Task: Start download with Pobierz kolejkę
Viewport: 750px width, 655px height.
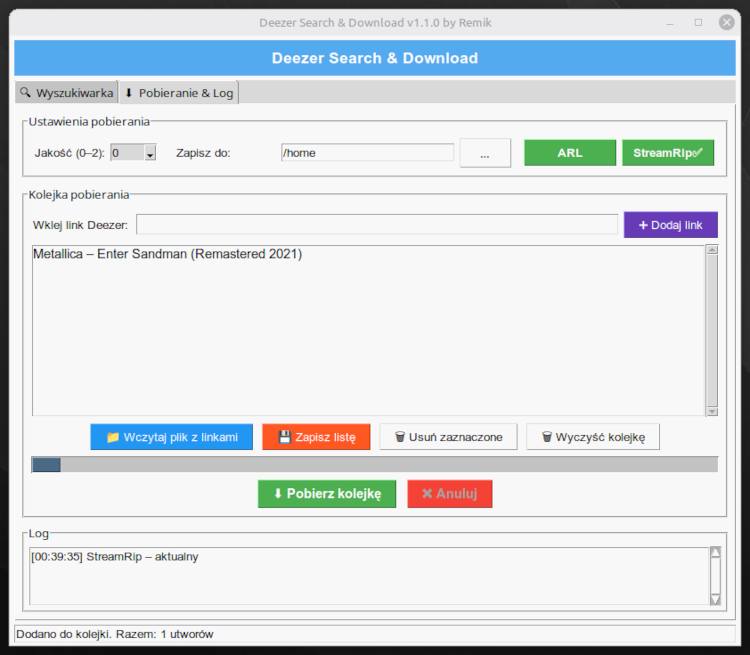Action: point(326,494)
